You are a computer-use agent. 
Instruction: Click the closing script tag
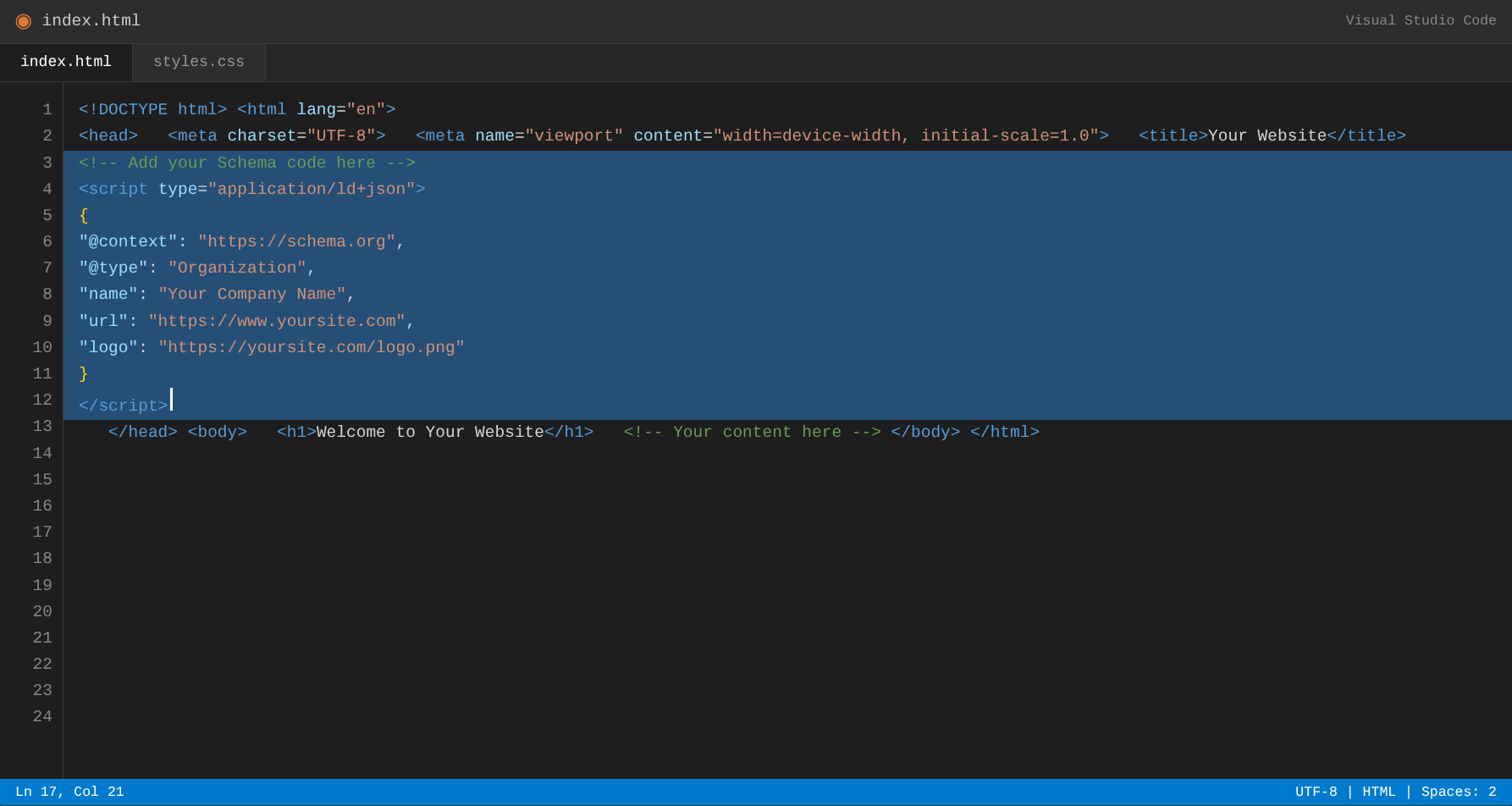tap(123, 406)
